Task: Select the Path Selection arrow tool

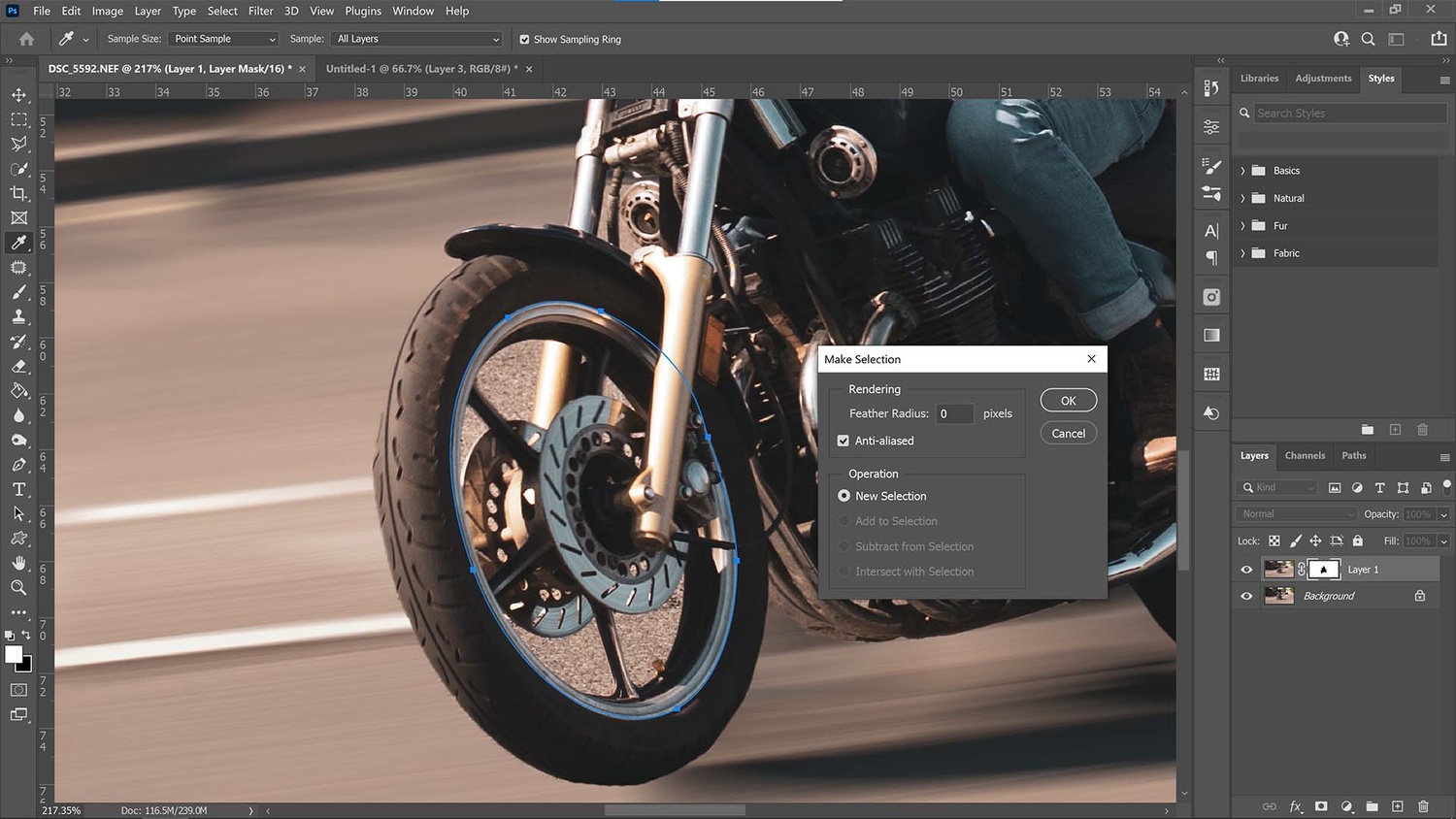Action: tap(18, 513)
